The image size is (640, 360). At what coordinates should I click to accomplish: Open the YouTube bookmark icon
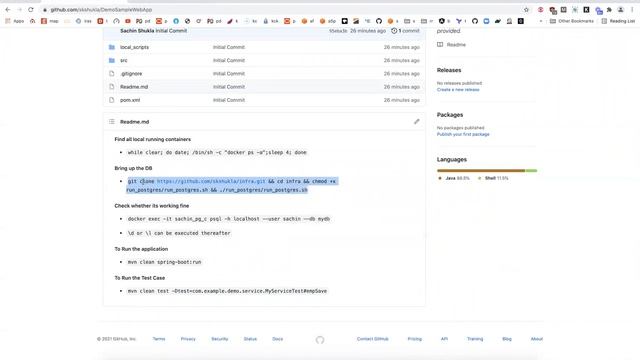pos(128,21)
